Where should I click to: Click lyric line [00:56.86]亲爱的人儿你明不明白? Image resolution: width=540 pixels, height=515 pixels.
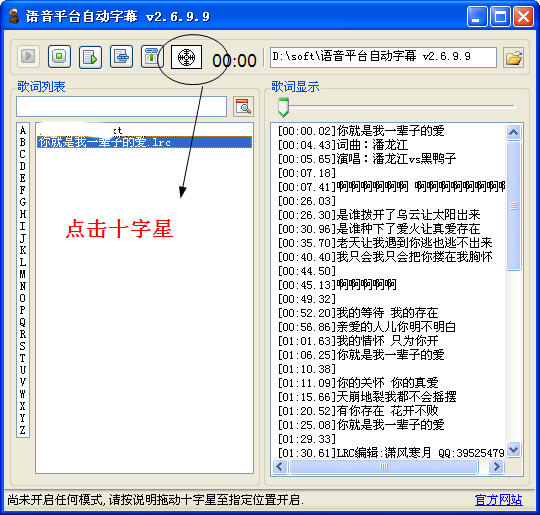click(x=367, y=327)
